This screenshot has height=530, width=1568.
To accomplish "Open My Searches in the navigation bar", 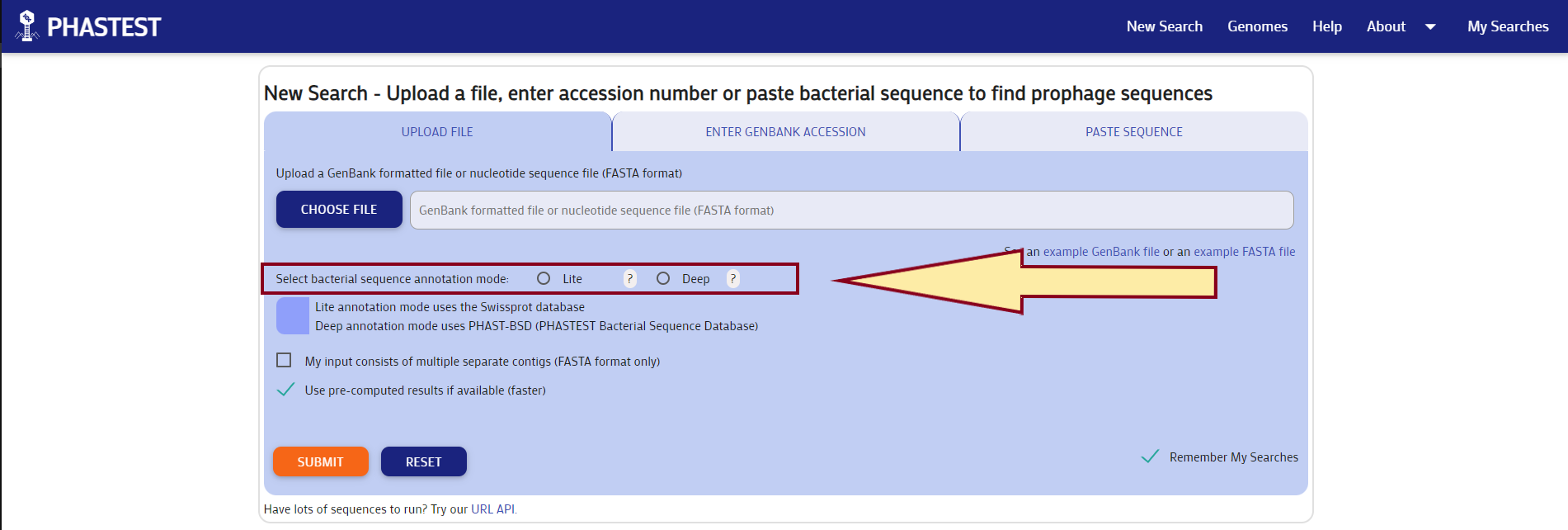I will point(1508,26).
